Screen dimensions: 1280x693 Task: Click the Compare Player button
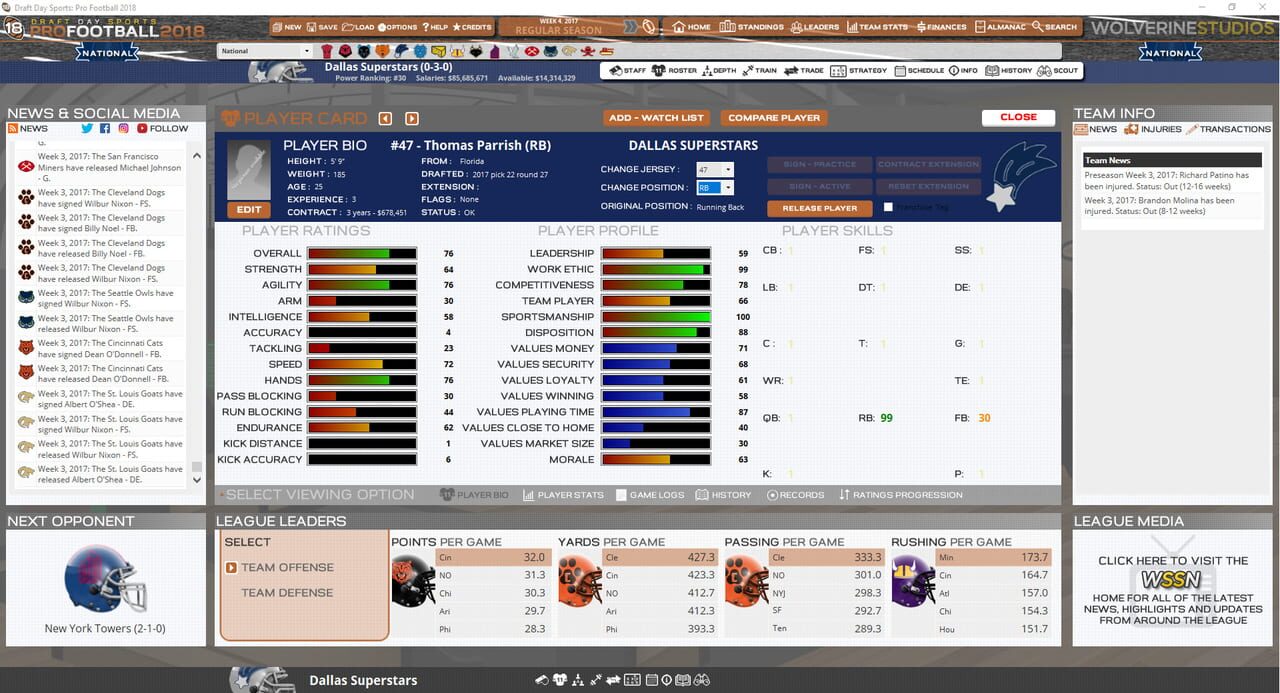pos(773,117)
